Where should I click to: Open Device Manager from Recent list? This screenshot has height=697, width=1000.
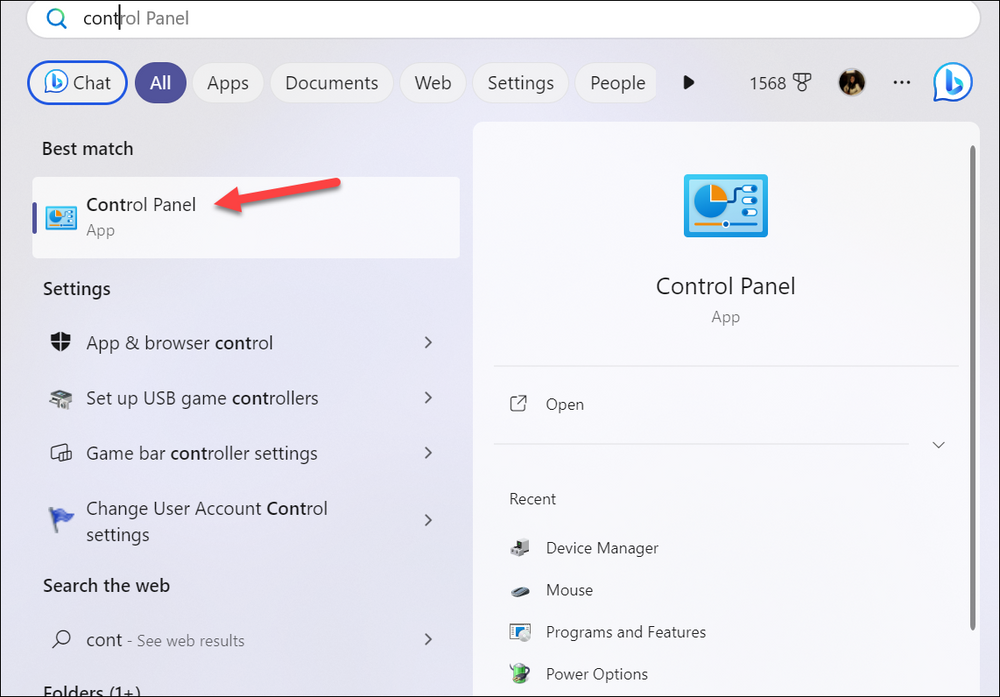(x=726, y=548)
